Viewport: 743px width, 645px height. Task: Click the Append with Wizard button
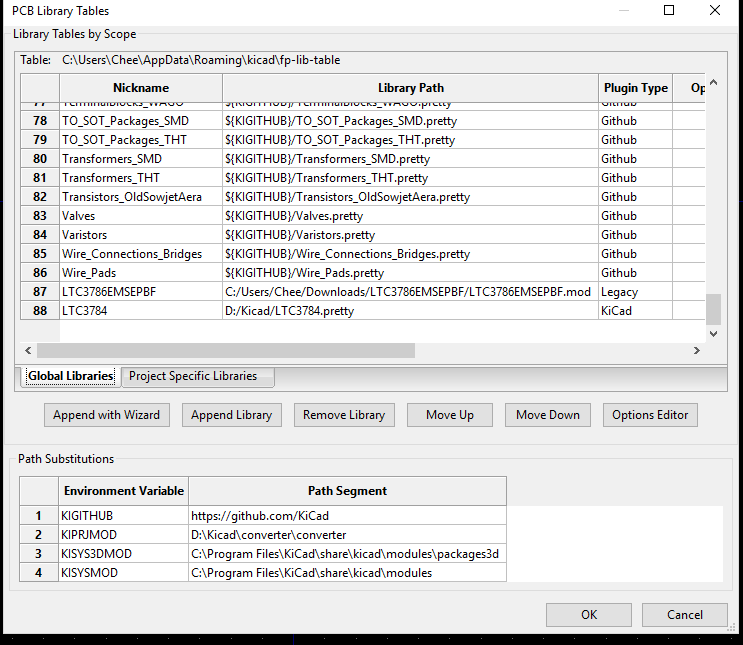pyautogui.click(x=107, y=415)
